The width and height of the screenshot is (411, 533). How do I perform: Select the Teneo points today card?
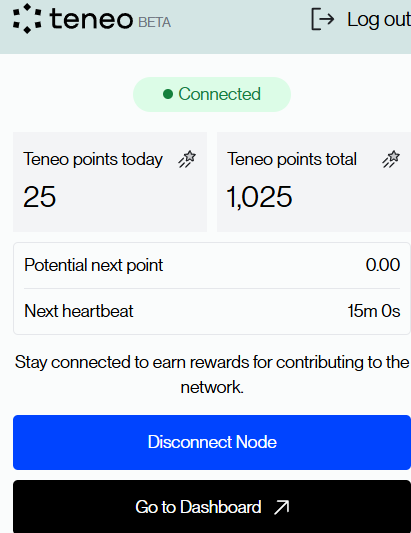click(110, 182)
